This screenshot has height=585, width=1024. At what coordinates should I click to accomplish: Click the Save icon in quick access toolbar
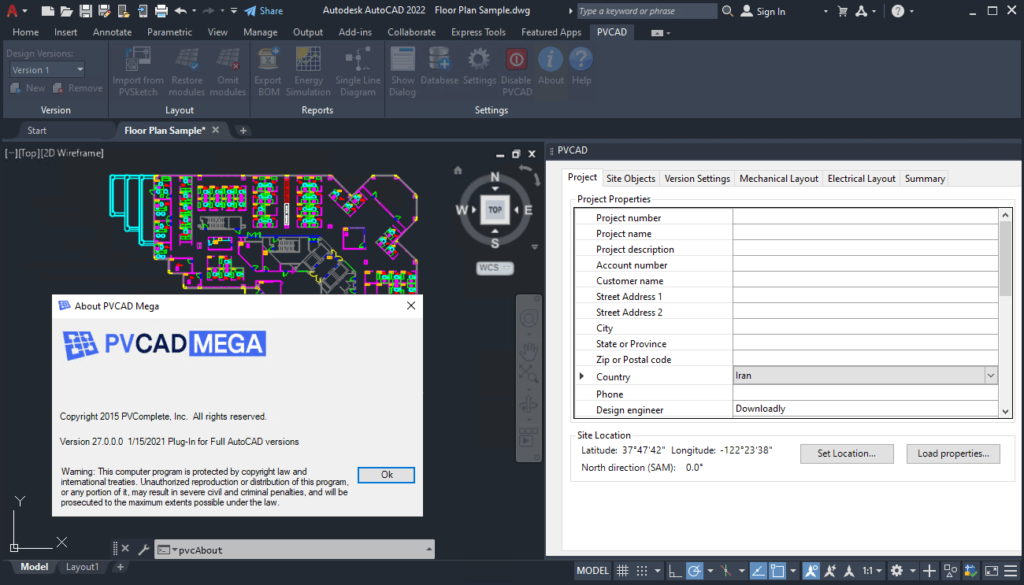point(86,11)
